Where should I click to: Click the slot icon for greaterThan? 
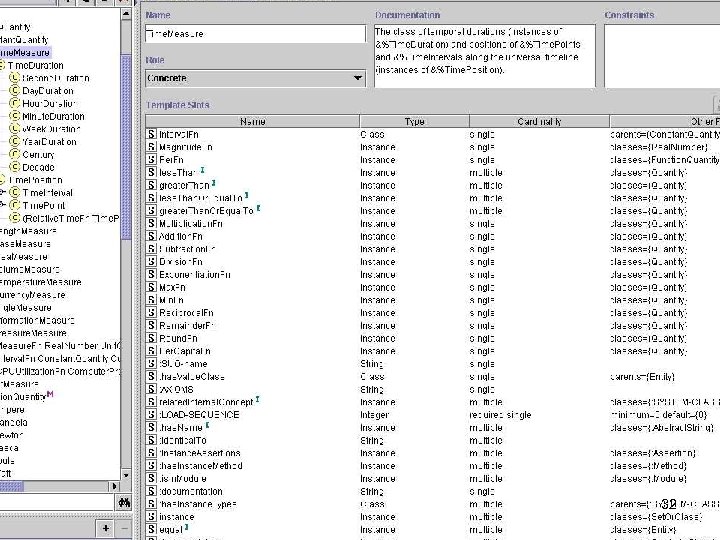coord(152,185)
